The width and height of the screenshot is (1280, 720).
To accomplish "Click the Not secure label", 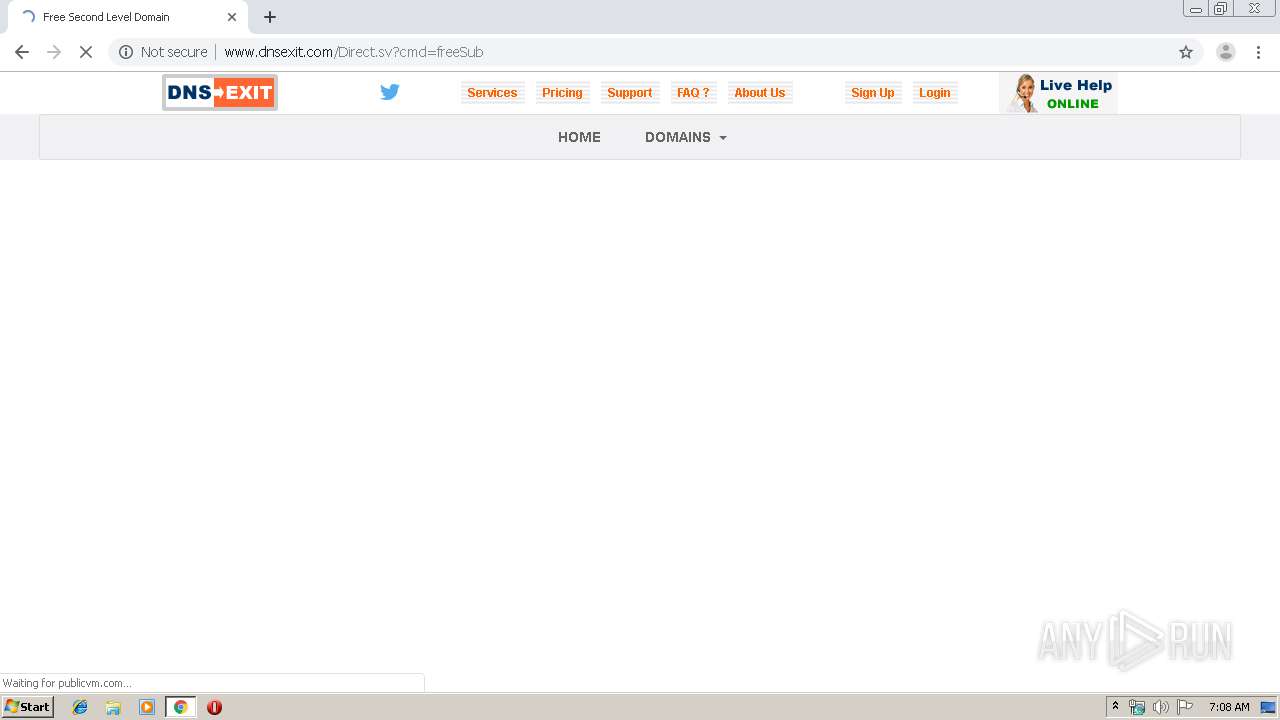I will [x=174, y=52].
